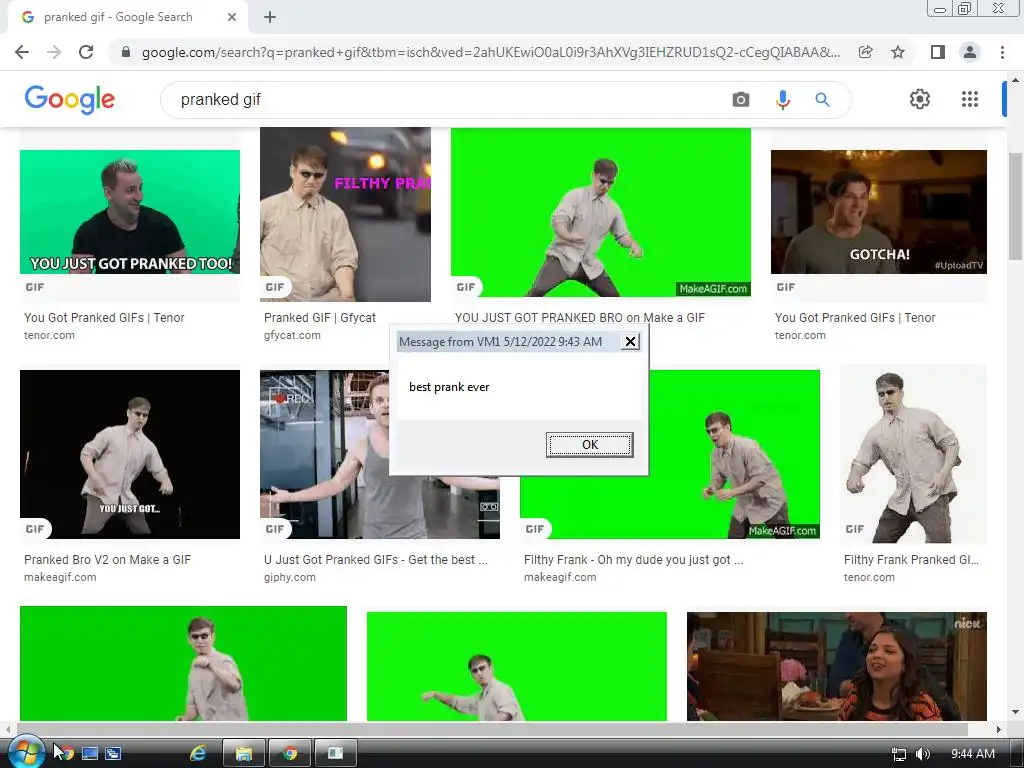Close the Message from VM1 dialog
The width and height of the screenshot is (1024, 768).
click(x=630, y=342)
